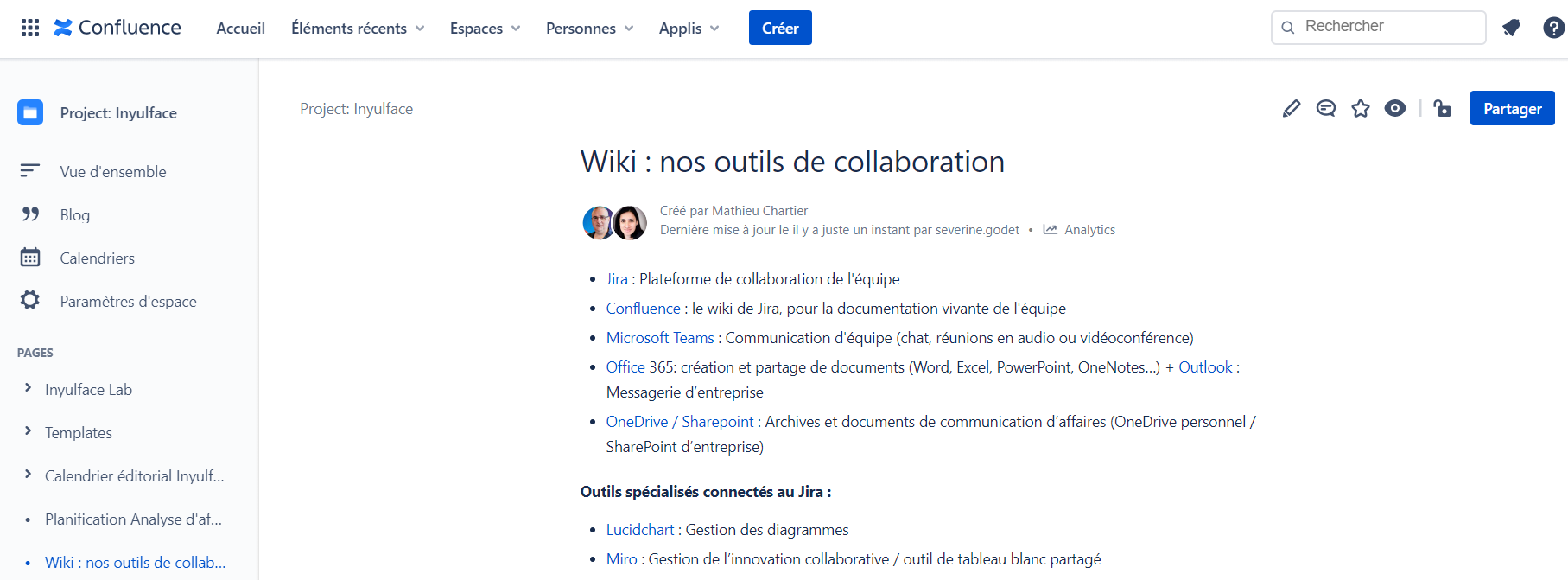Open the app switcher grid icon

[x=30, y=28]
